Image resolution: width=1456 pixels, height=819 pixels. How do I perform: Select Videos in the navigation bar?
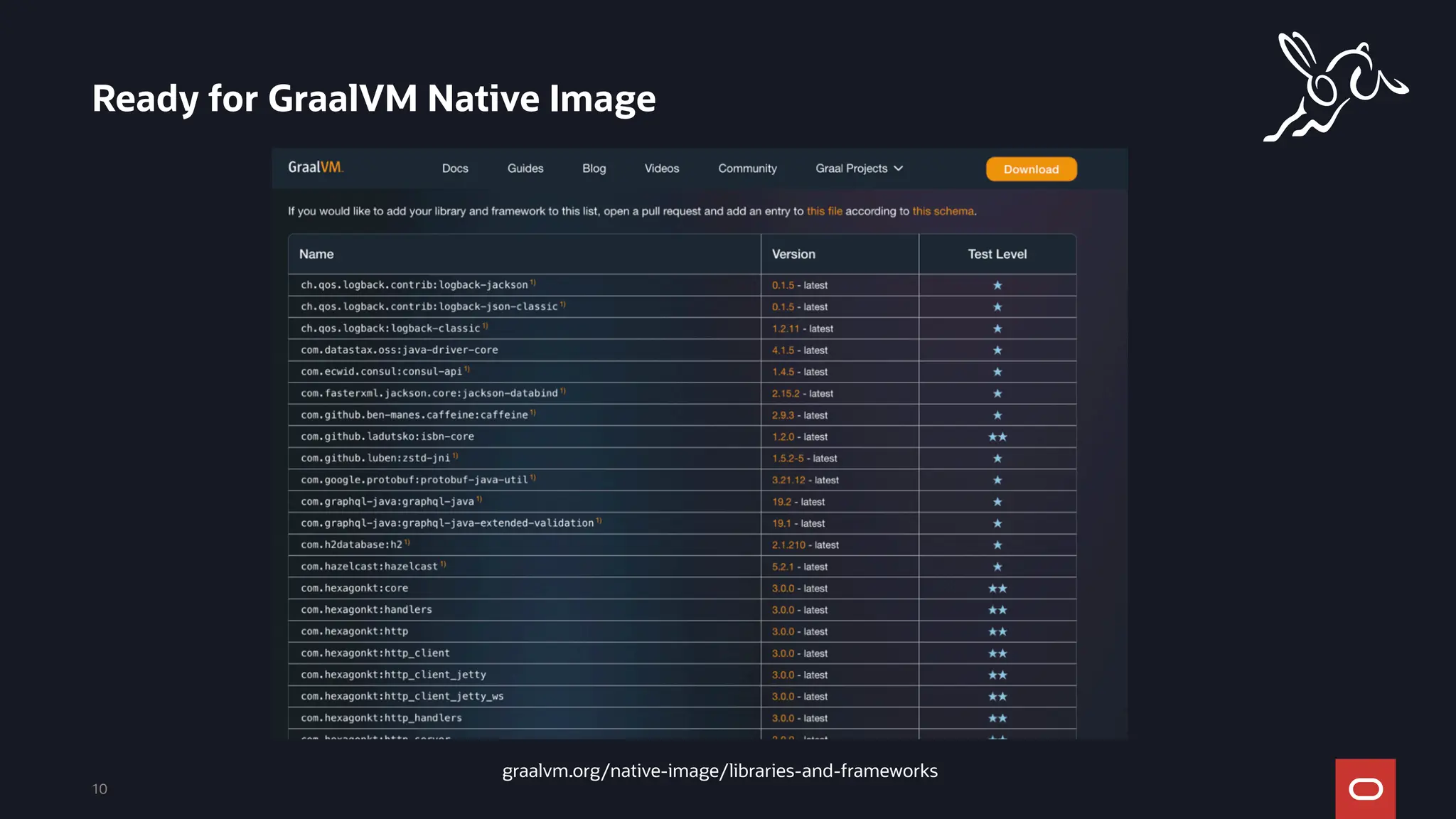(662, 168)
